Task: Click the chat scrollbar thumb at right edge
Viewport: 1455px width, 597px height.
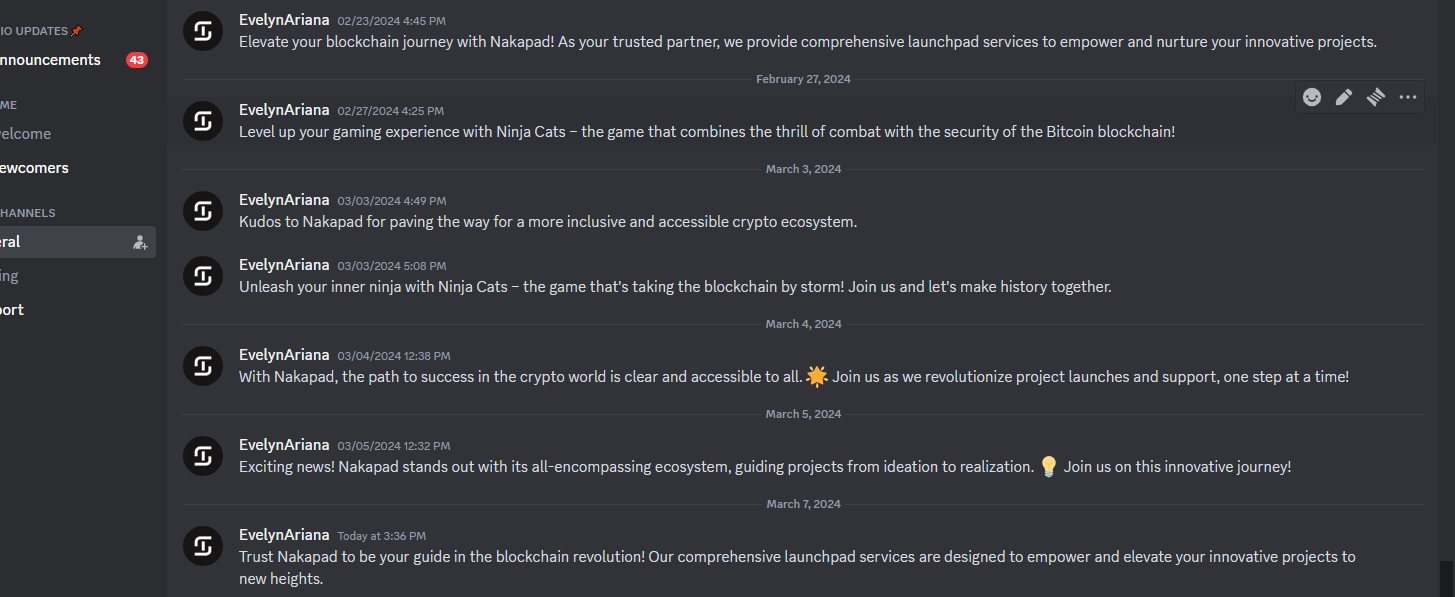Action: (1447, 579)
